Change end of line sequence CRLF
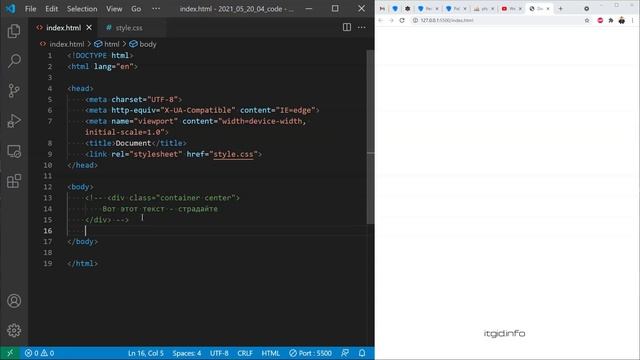This screenshot has width=640, height=360. 245,353
